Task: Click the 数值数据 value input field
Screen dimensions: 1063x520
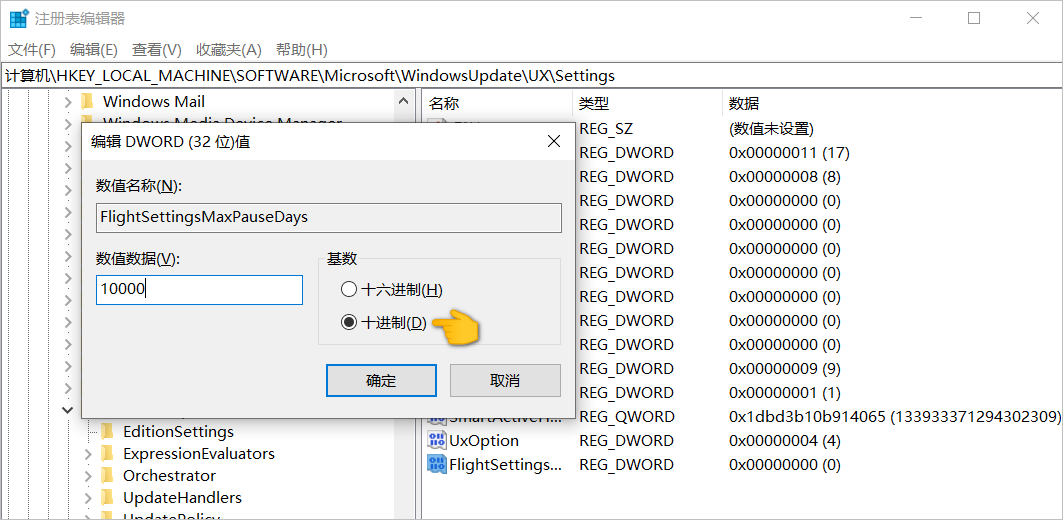Action: point(199,290)
